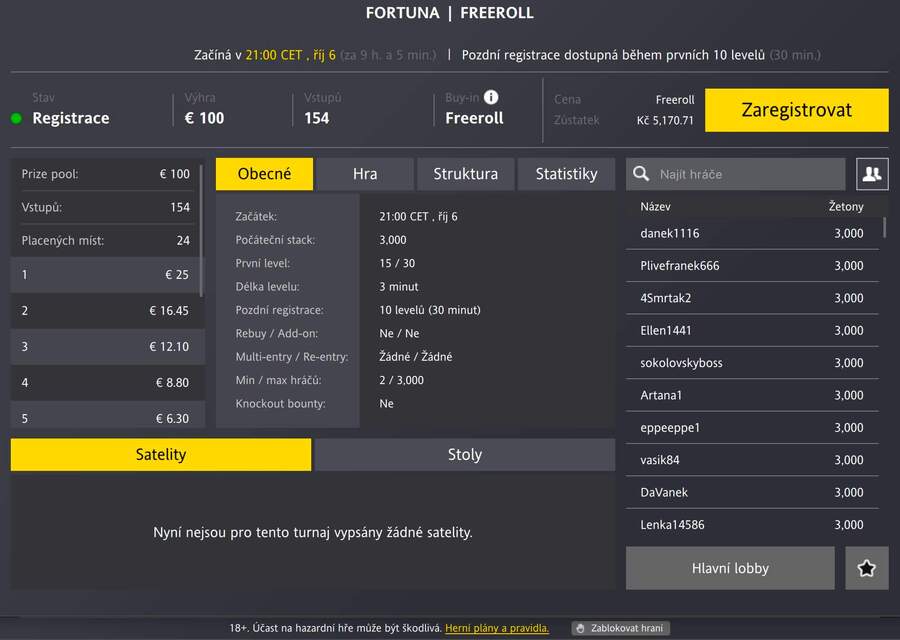Open Herní plány a pravidla link
This screenshot has height=640, width=900.
click(496, 629)
